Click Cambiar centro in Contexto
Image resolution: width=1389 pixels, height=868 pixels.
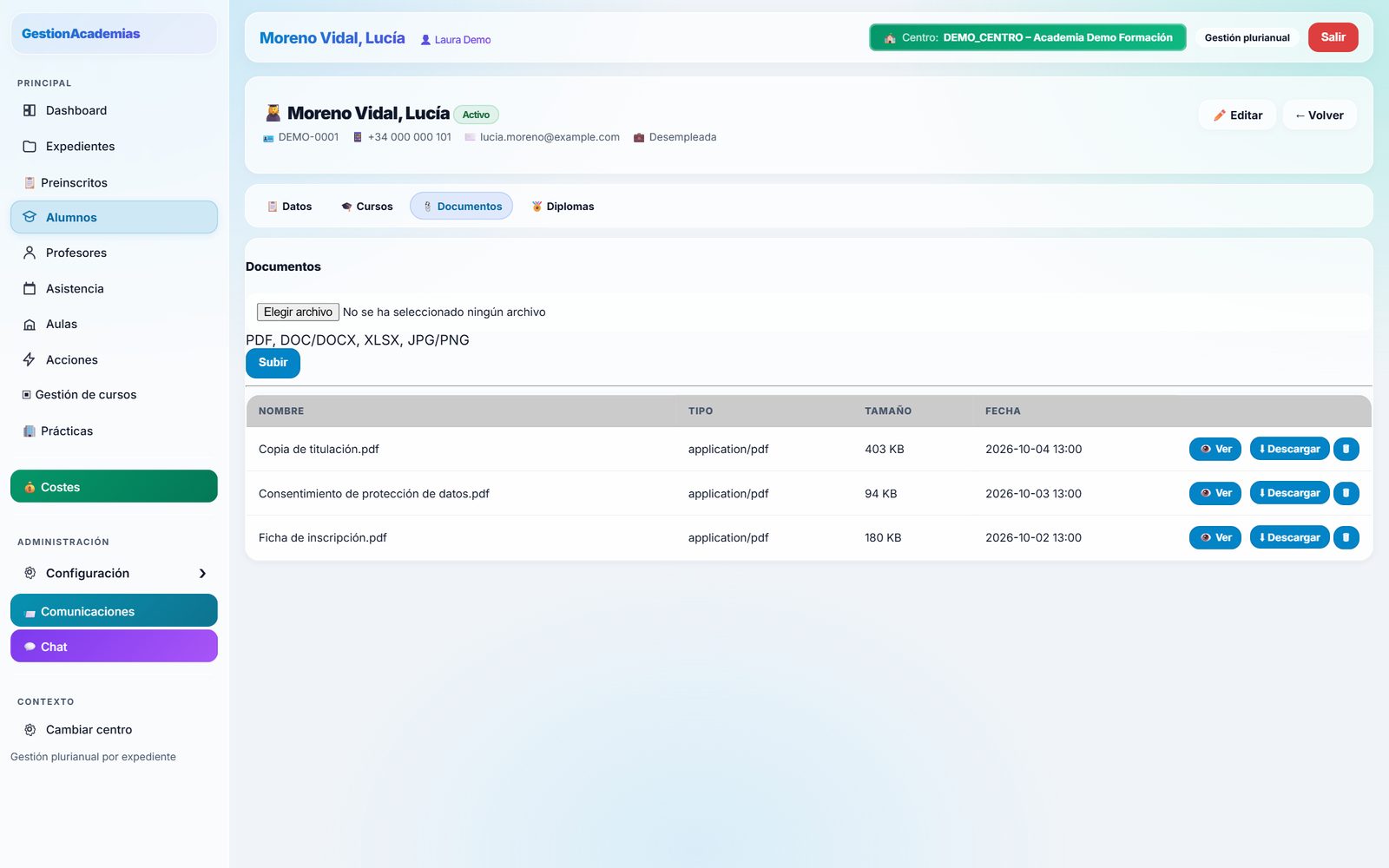(114, 729)
